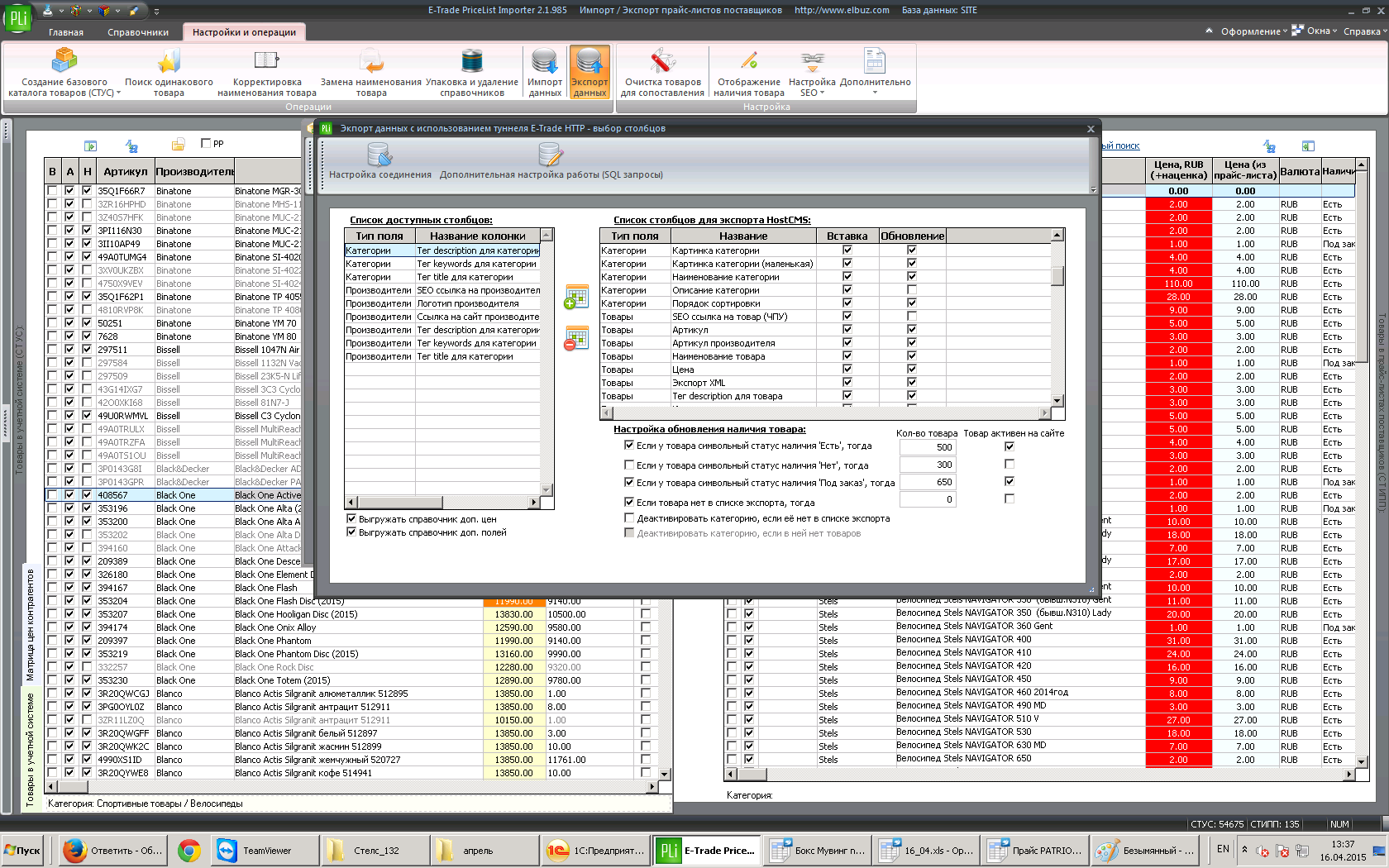The image size is (1389, 868).
Task: Open Настройка SEO ribbon icon
Action: click(812, 73)
